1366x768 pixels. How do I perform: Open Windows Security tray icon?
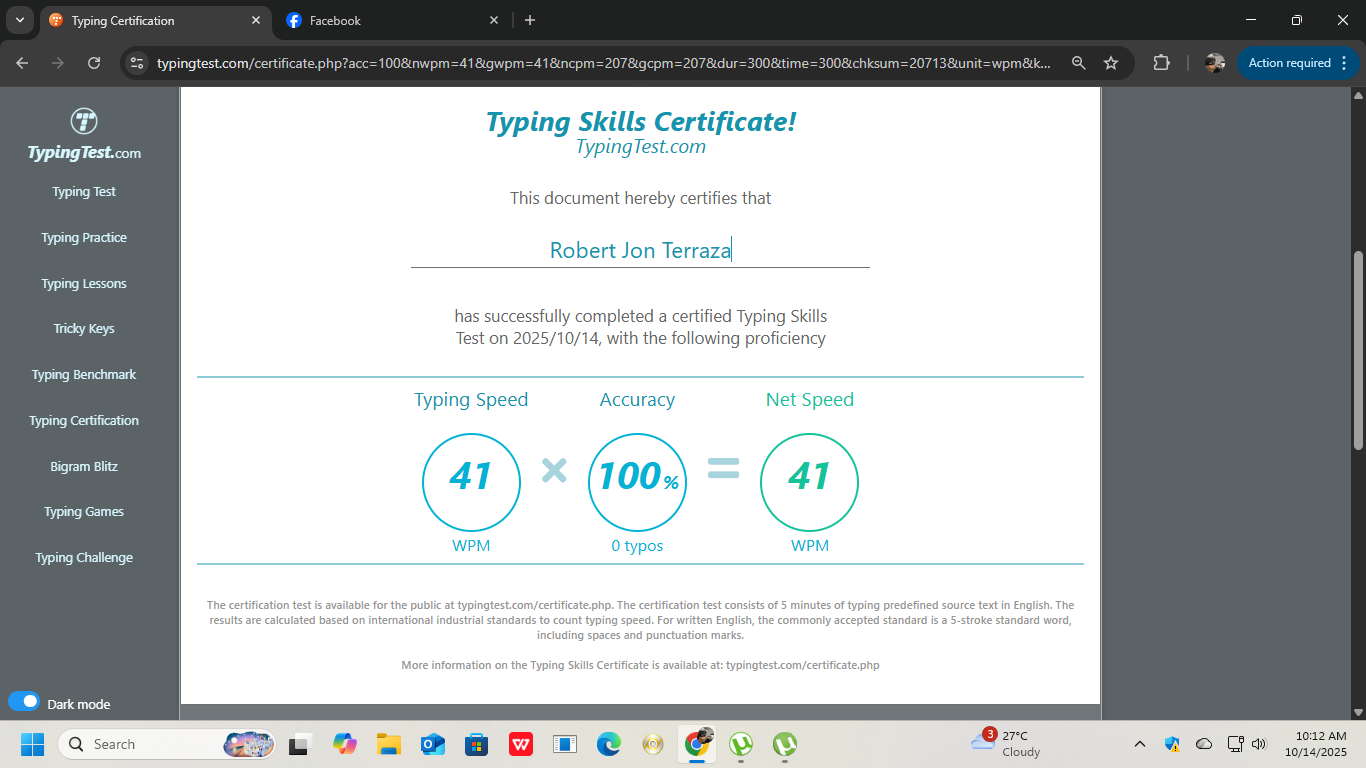[1172, 744]
